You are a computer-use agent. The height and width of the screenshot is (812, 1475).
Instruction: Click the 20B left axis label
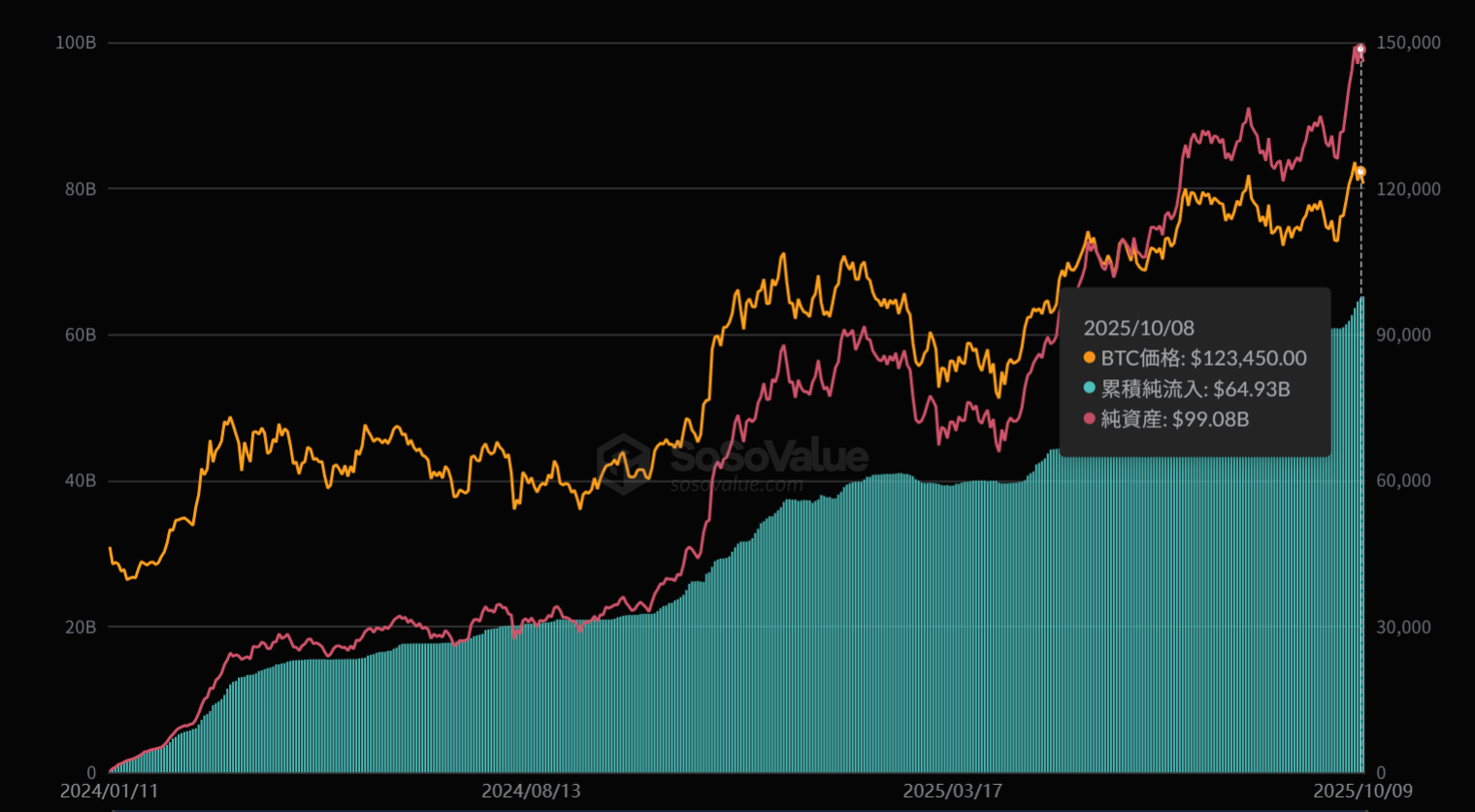[80, 627]
